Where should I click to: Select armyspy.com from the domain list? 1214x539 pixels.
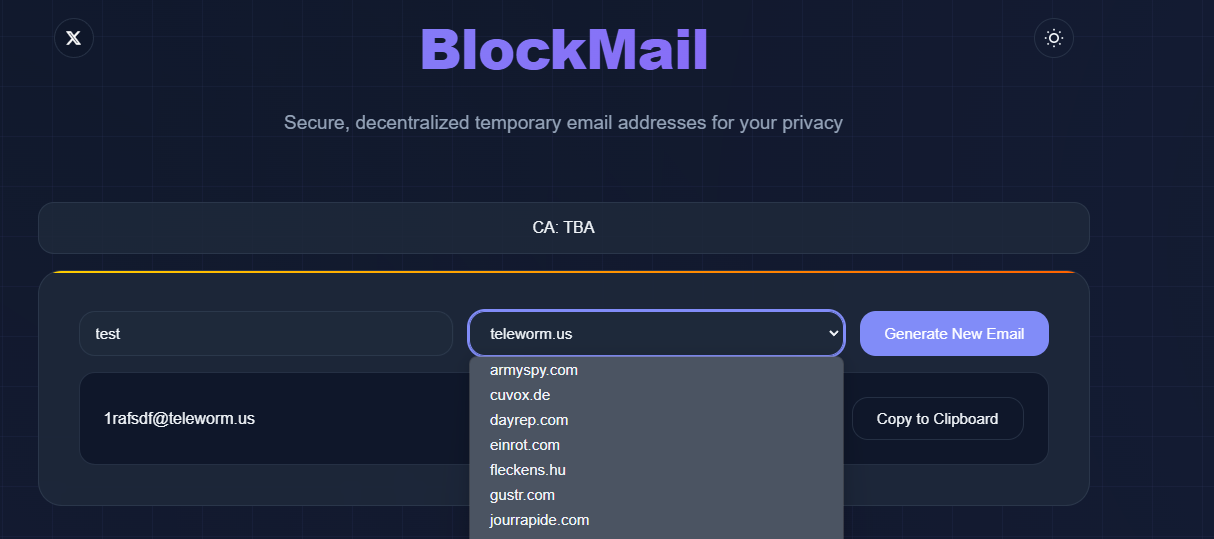point(534,370)
